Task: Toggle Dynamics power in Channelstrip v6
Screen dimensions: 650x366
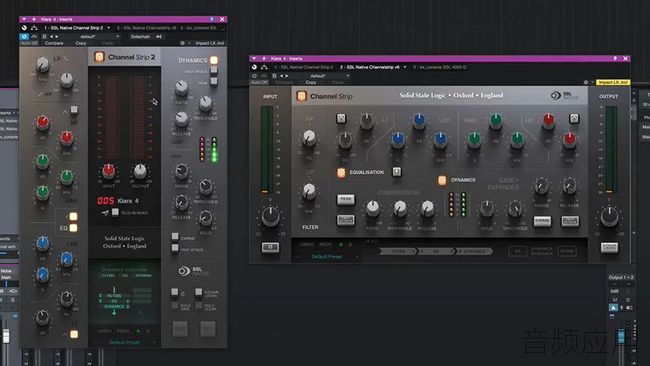Action: tap(442, 180)
